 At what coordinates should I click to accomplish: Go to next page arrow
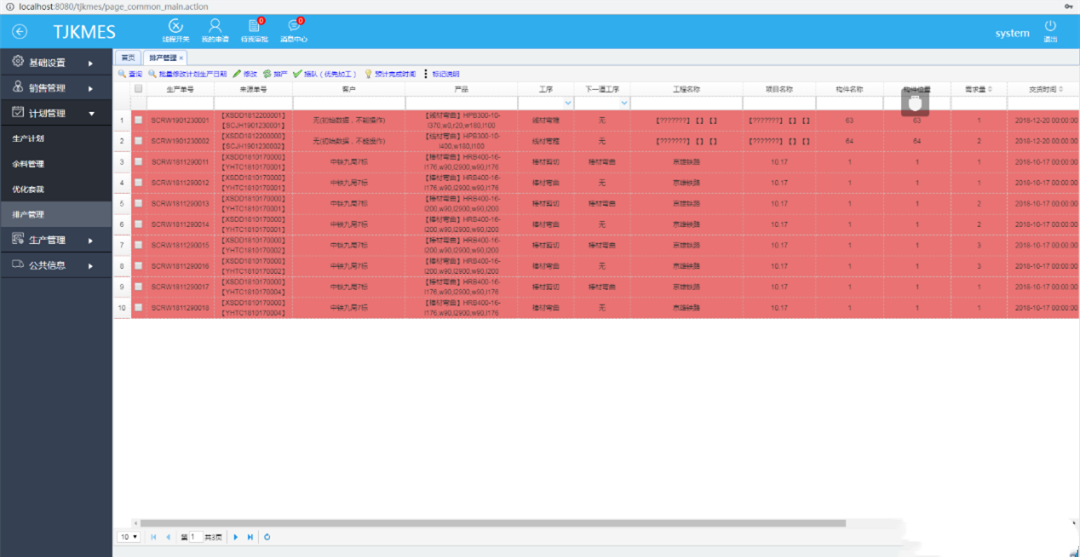[x=236, y=536]
